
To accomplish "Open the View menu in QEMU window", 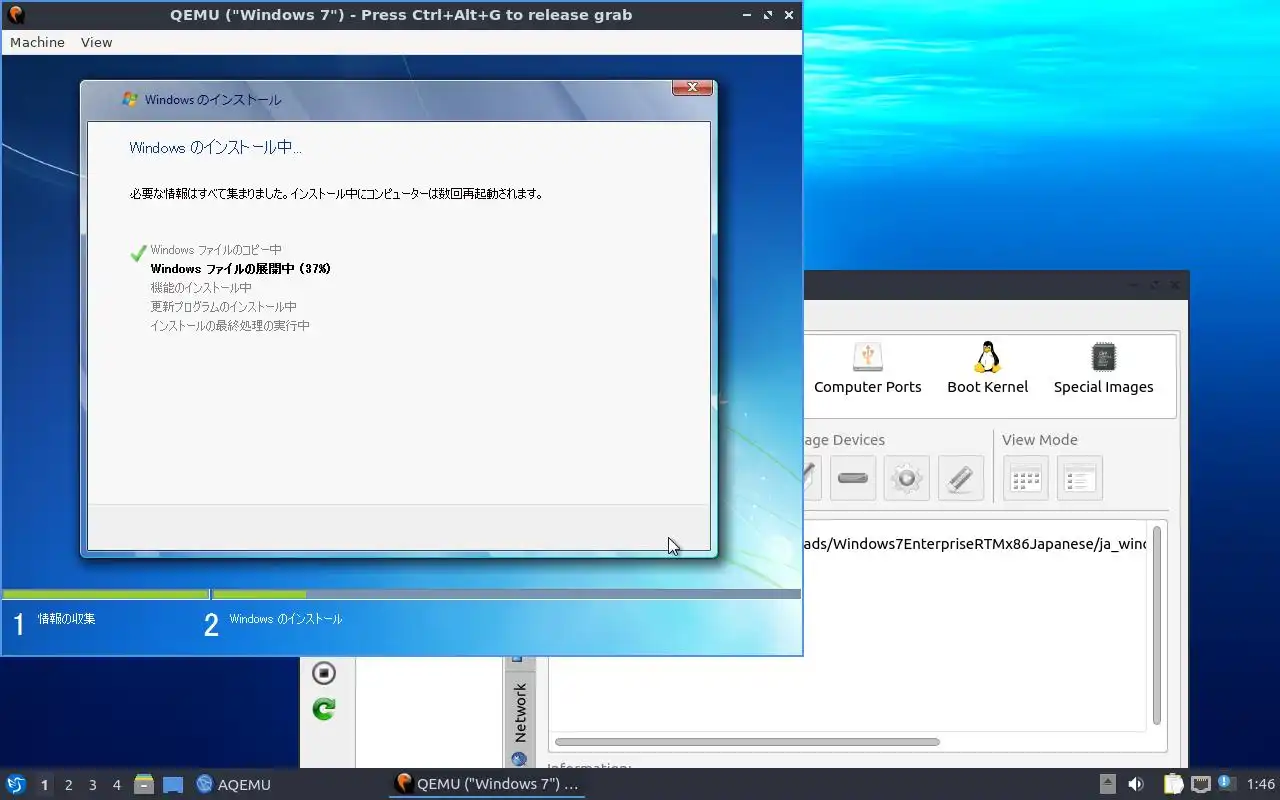I will pyautogui.click(x=96, y=42).
